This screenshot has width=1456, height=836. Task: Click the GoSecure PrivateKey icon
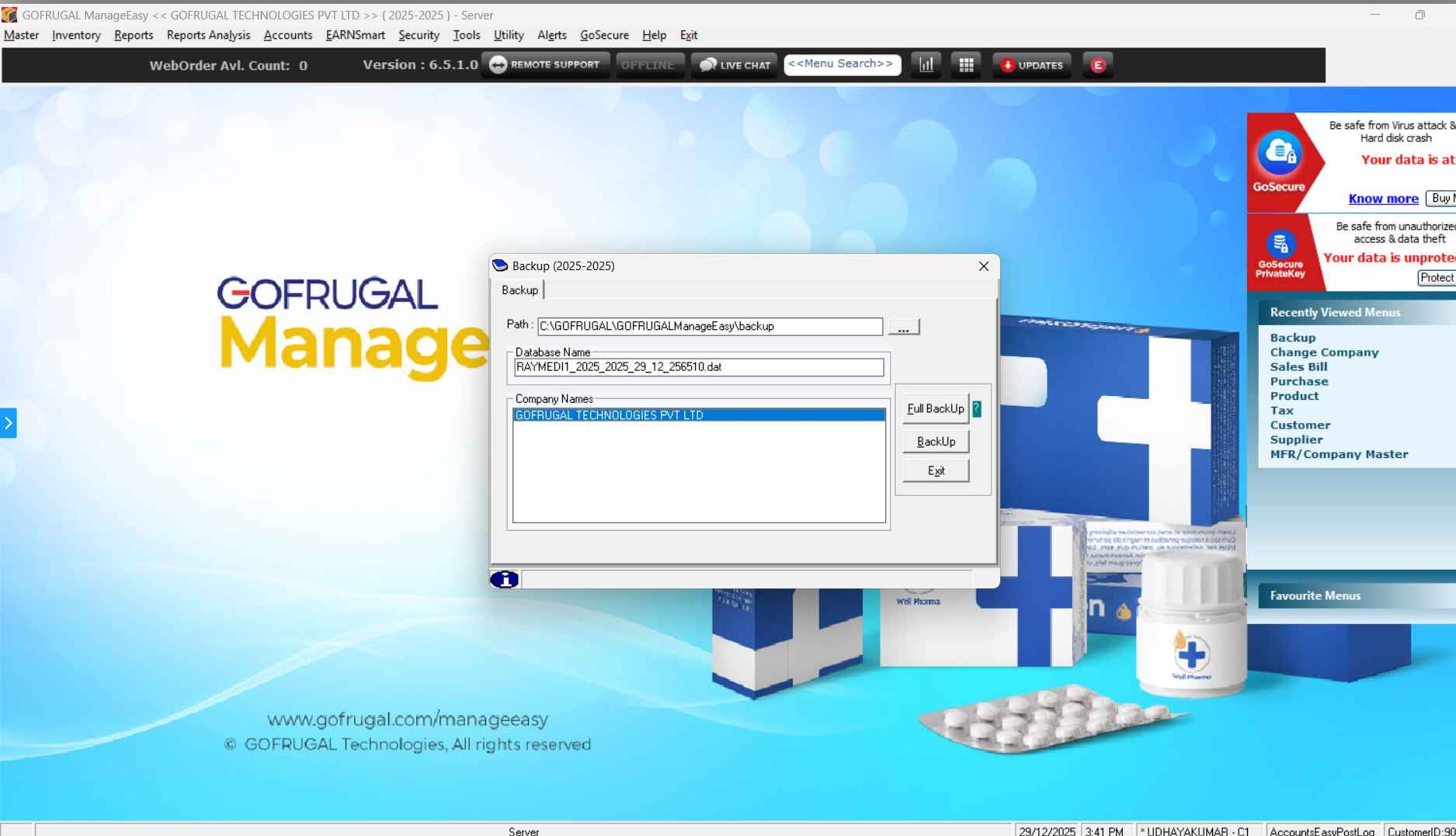pyautogui.click(x=1280, y=245)
